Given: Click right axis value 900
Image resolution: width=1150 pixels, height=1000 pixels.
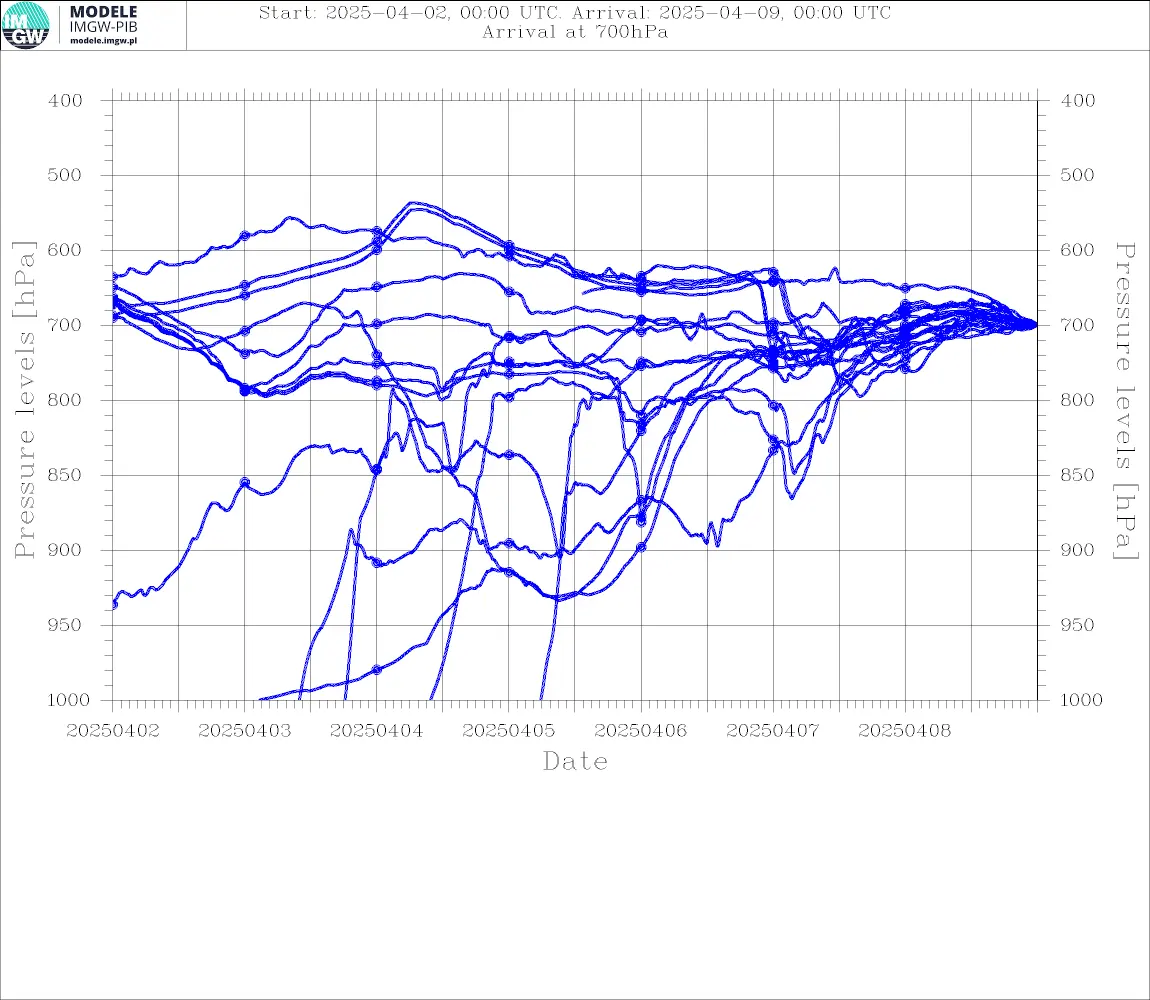Looking at the screenshot, I should pyautogui.click(x=1077, y=550).
